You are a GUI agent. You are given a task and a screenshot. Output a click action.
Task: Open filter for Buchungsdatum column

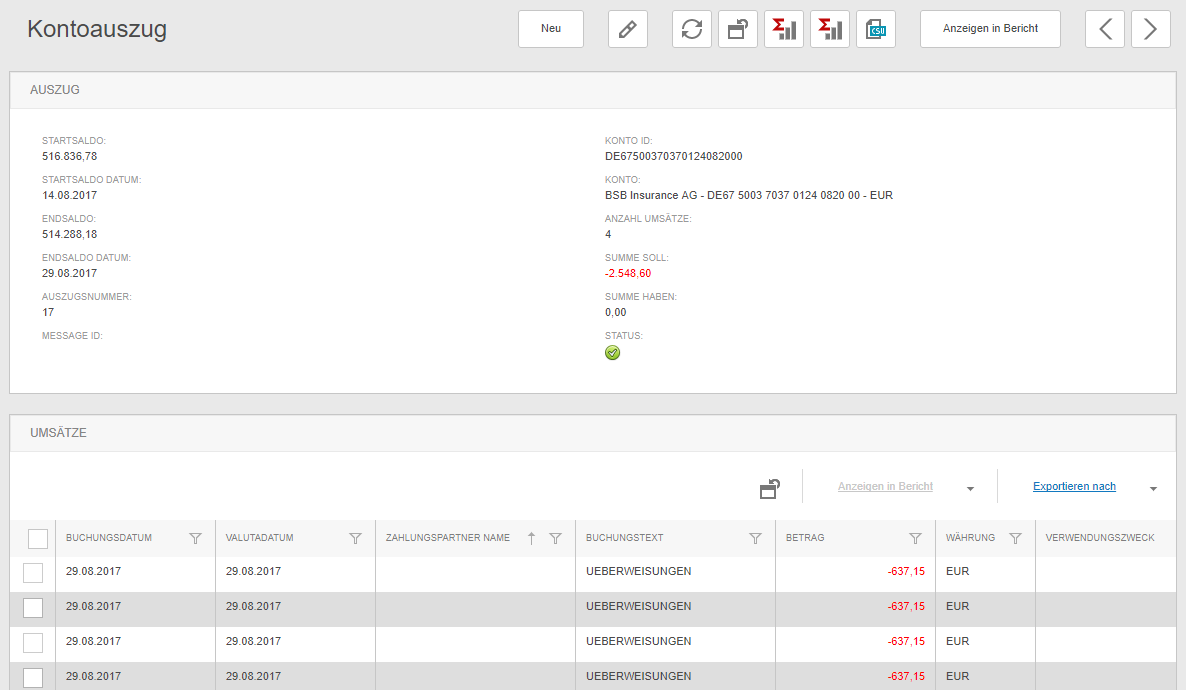click(x=195, y=538)
